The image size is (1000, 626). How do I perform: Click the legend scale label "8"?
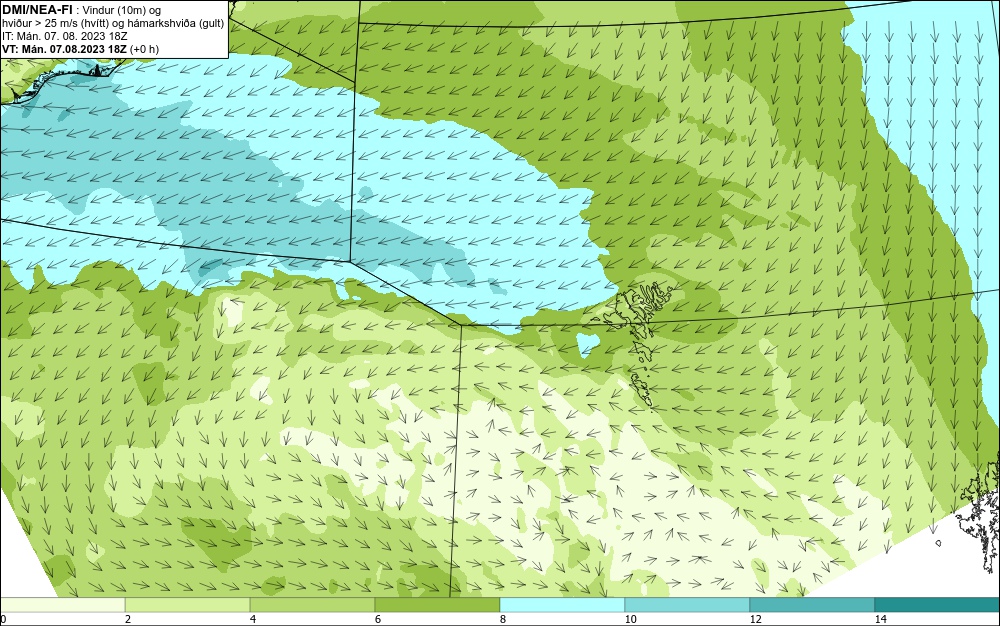click(x=503, y=619)
